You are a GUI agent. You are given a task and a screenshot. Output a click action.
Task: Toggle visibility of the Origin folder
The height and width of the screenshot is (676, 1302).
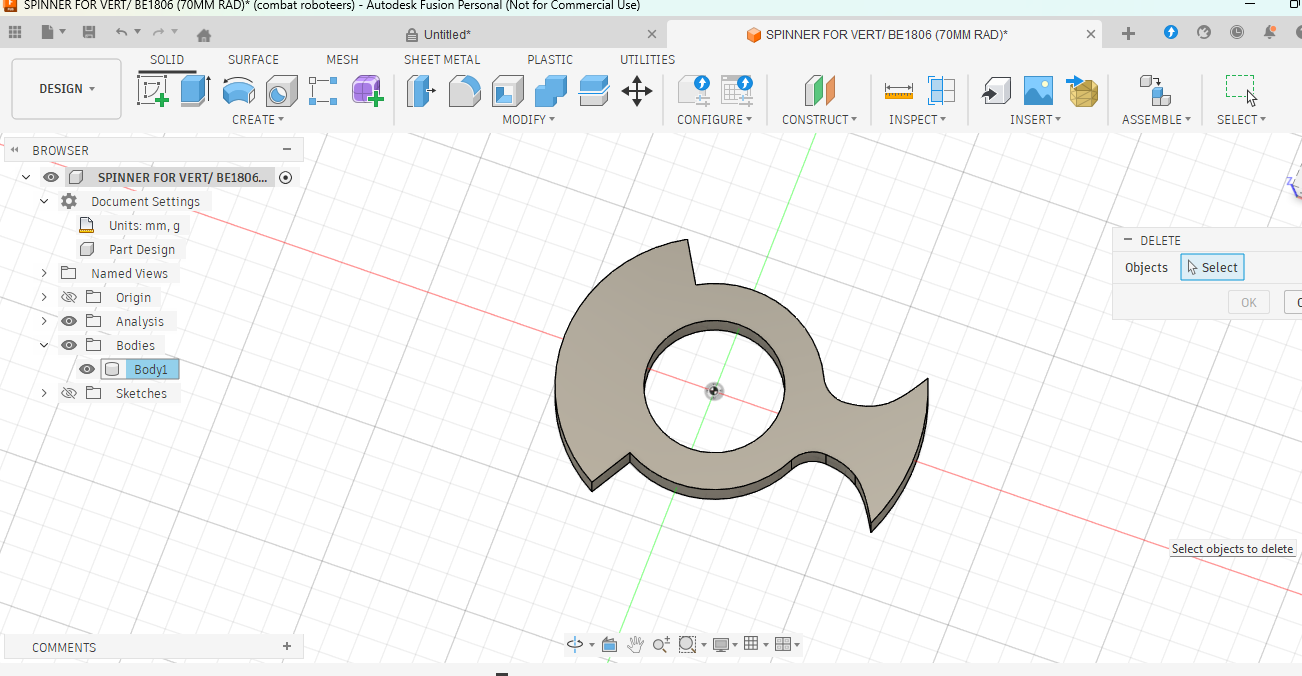(x=69, y=297)
